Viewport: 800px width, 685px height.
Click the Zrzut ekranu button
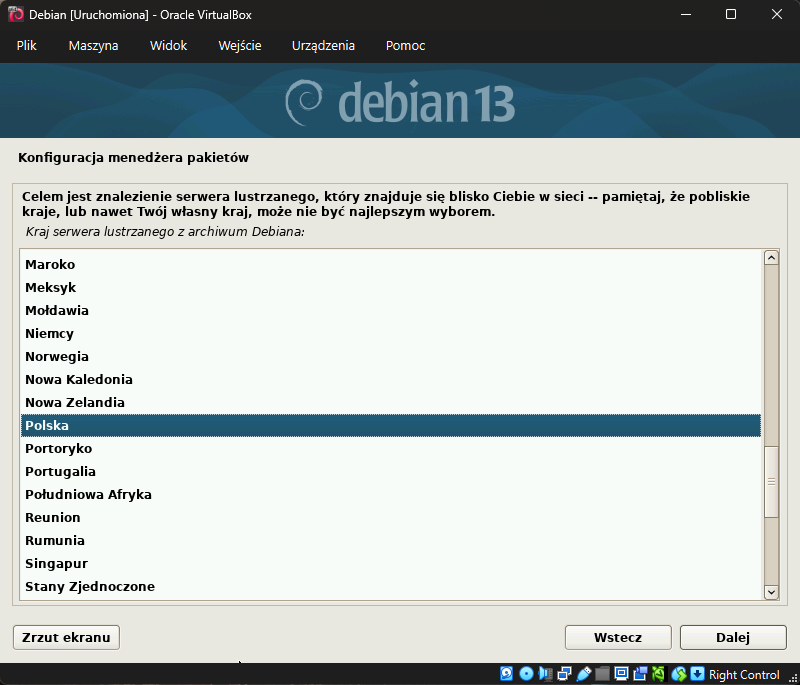pos(66,637)
